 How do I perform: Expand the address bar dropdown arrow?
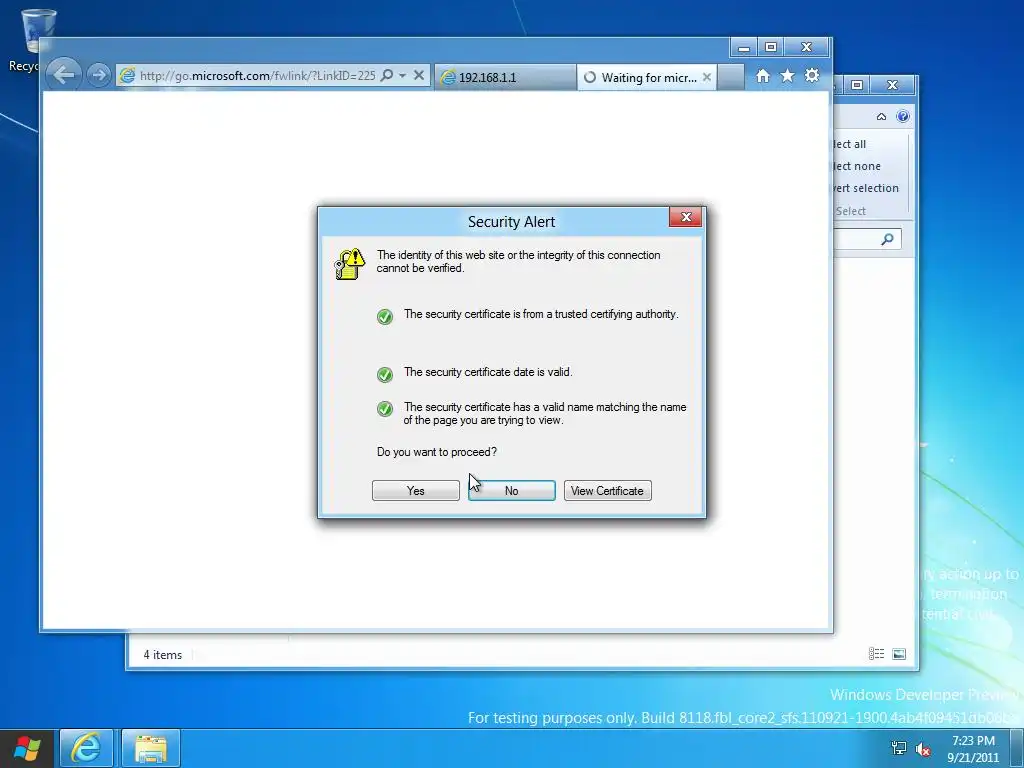(x=402, y=76)
